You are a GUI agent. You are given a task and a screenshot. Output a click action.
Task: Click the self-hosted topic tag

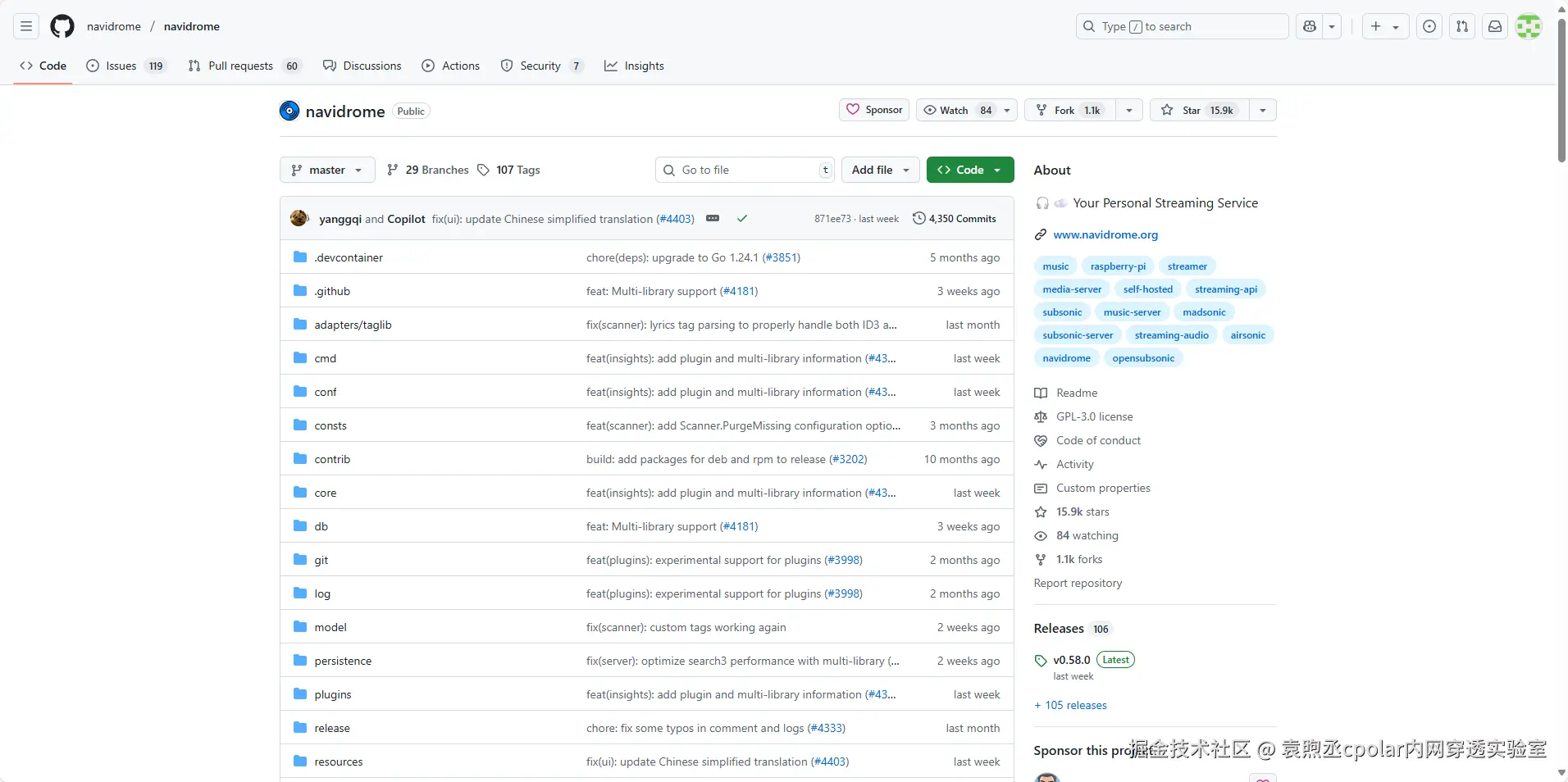[1148, 289]
